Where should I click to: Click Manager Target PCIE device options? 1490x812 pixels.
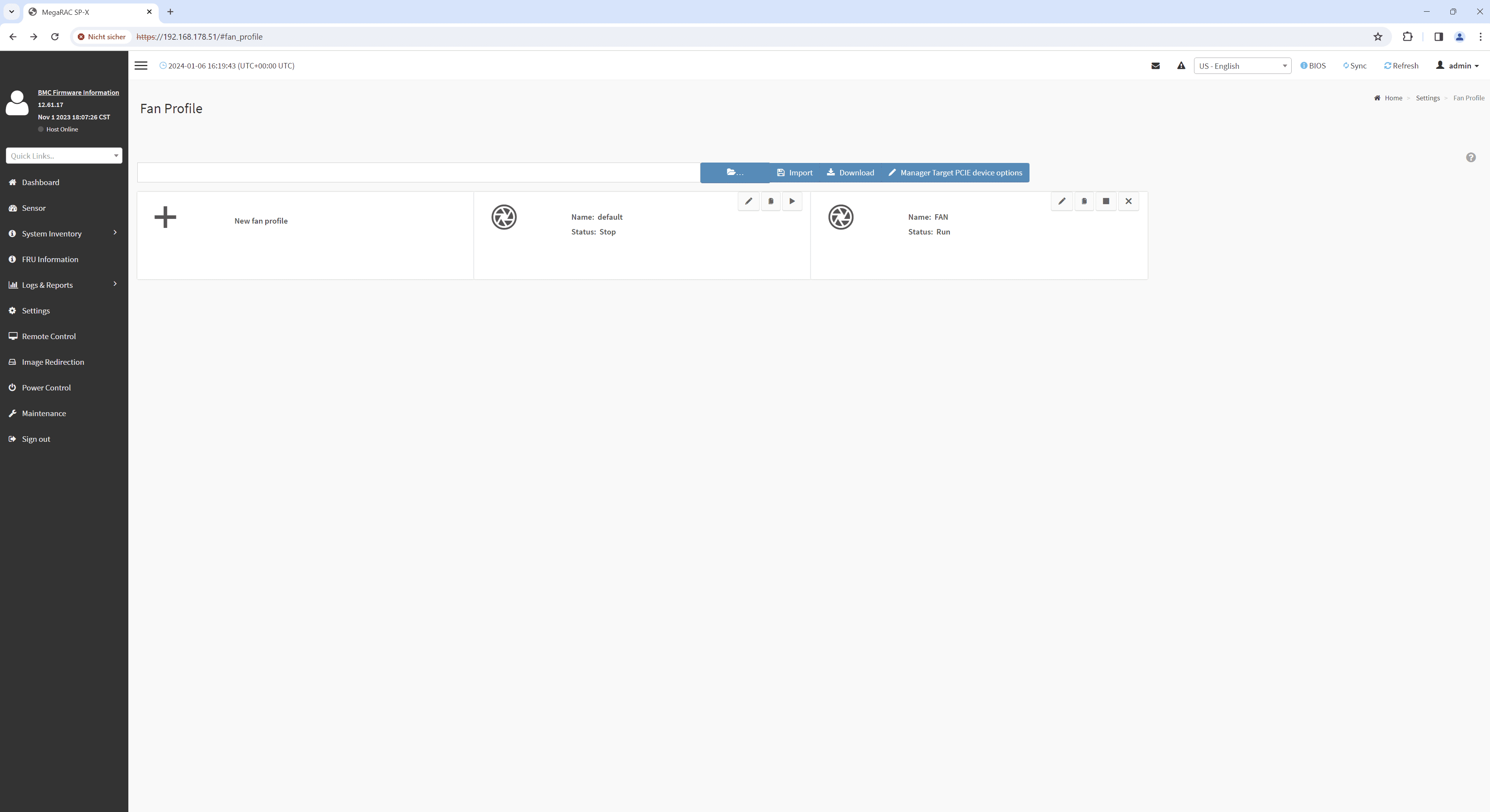click(955, 173)
